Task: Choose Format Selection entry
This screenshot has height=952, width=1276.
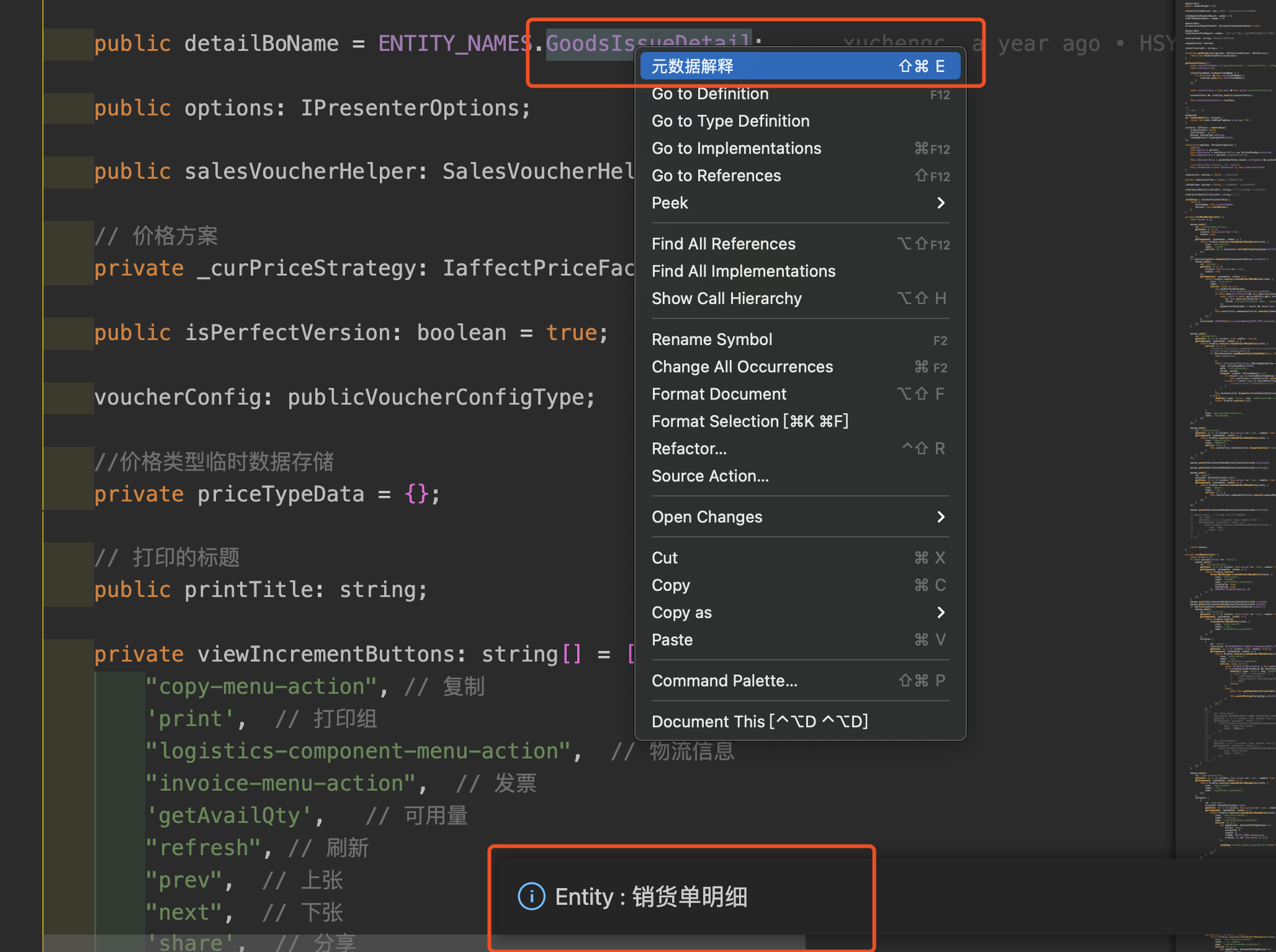Action: pos(800,421)
